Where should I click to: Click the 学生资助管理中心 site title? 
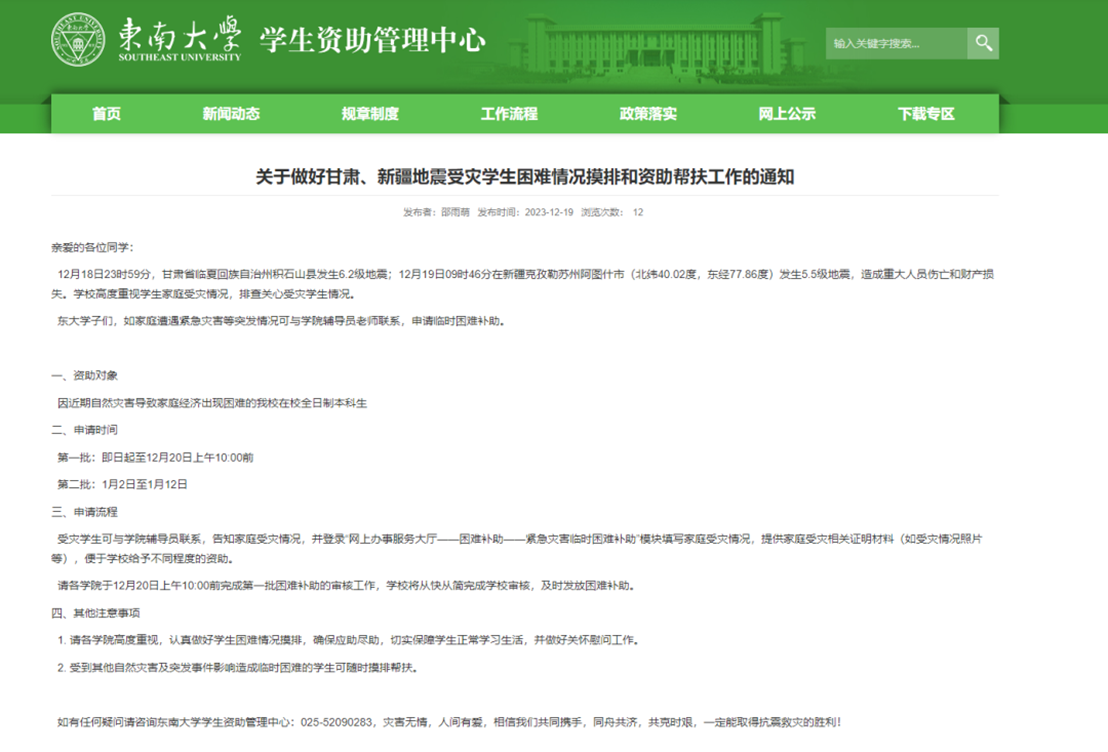point(373,40)
